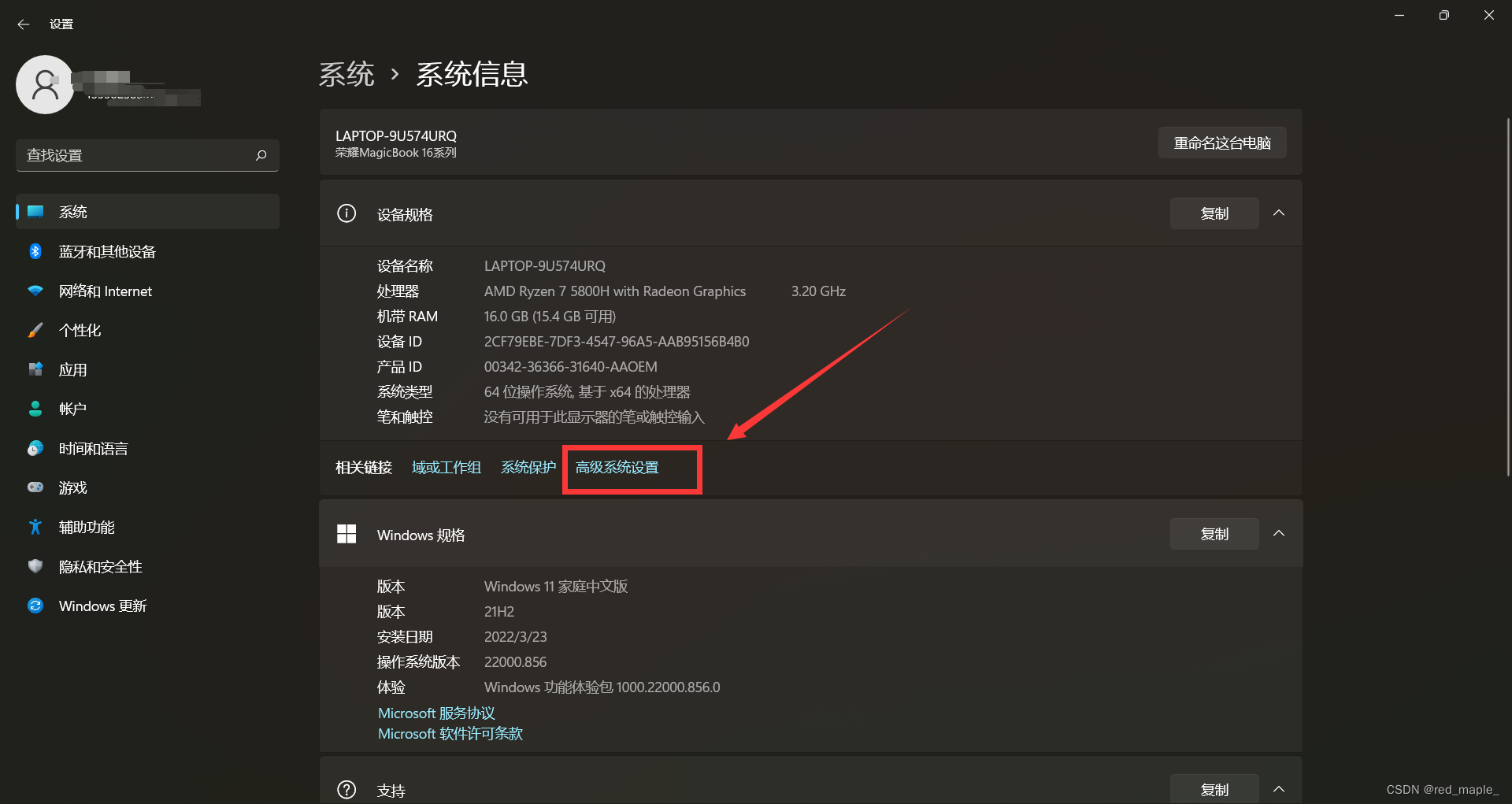This screenshot has width=1512, height=804.
Task: Click the 应用 apps icon in sidebar
Action: pyautogui.click(x=35, y=369)
